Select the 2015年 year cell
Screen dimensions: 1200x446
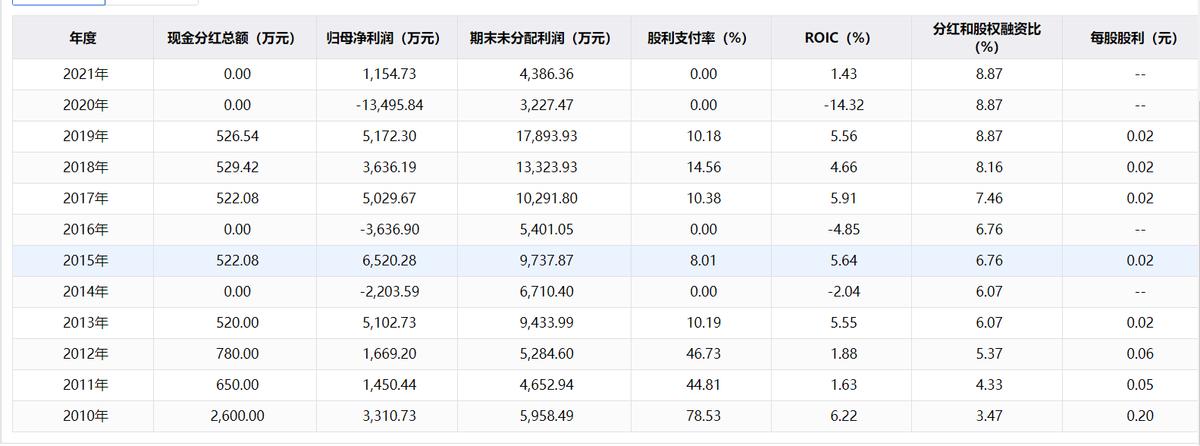pyautogui.click(x=85, y=260)
